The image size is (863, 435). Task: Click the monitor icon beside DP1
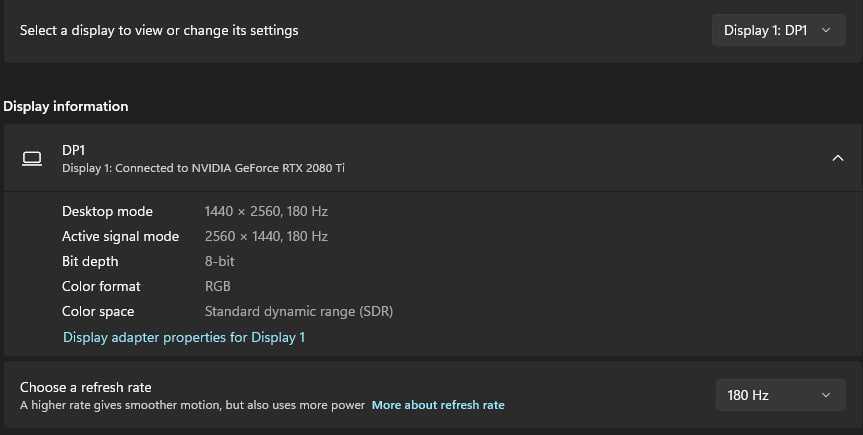point(32,158)
